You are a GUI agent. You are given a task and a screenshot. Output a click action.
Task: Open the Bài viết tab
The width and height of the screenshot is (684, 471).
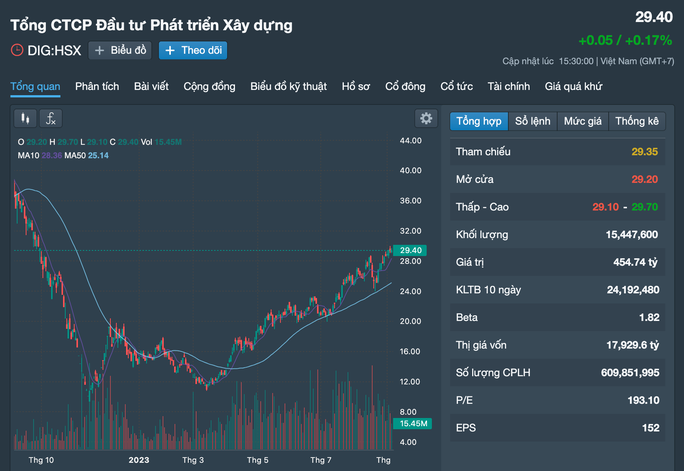[x=154, y=87]
